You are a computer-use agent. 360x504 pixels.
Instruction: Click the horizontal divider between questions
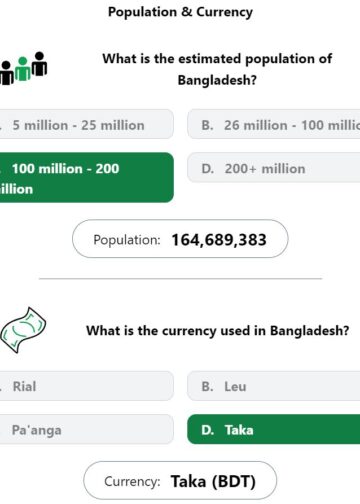point(180,278)
